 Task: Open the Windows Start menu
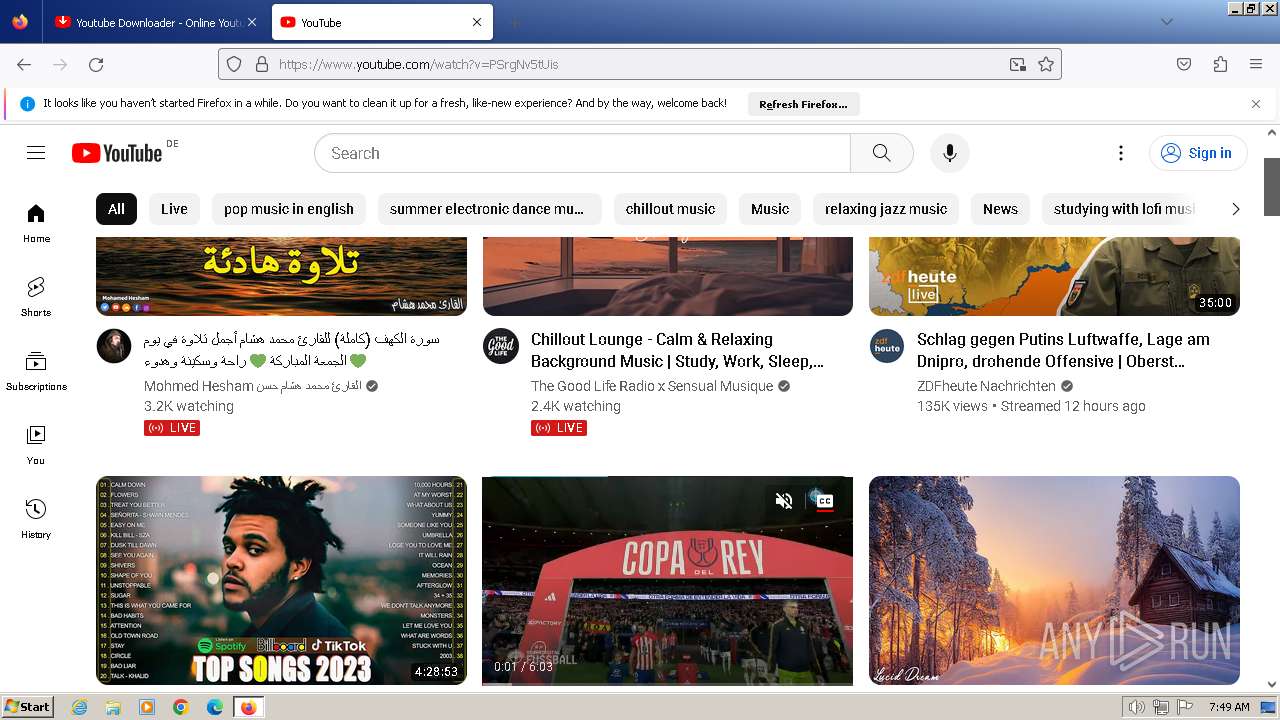click(27, 707)
